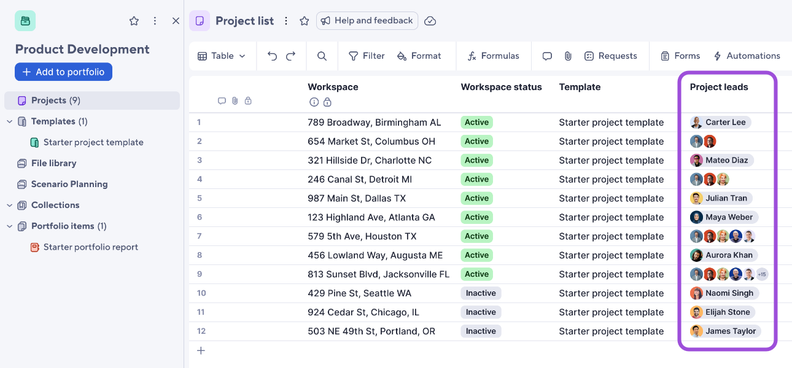This screenshot has width=792, height=368.
Task: Click James Taylor project lead chip
Action: coord(725,331)
